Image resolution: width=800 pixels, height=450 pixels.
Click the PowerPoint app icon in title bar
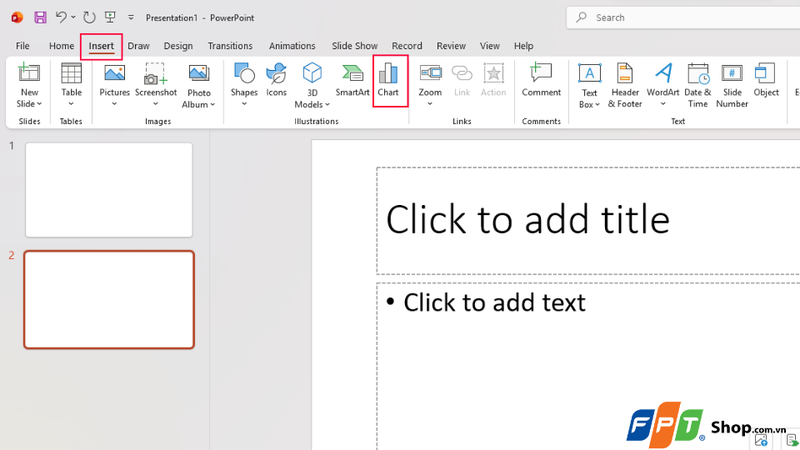point(17,17)
